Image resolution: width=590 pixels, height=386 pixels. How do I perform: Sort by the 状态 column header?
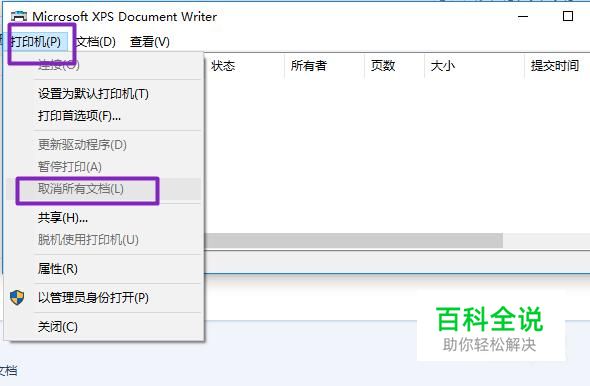coord(244,66)
